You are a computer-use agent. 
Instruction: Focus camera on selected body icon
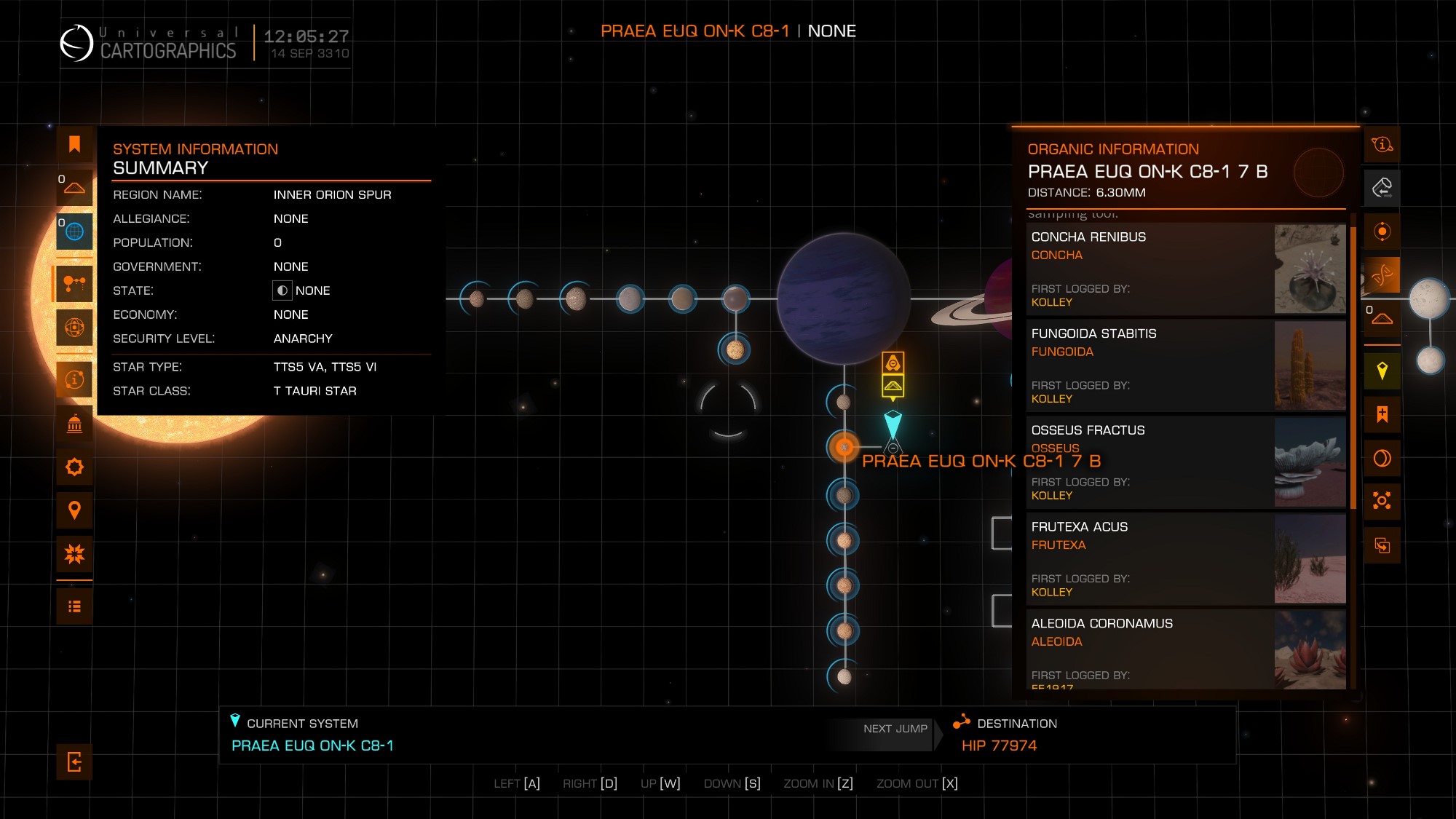click(x=1382, y=501)
